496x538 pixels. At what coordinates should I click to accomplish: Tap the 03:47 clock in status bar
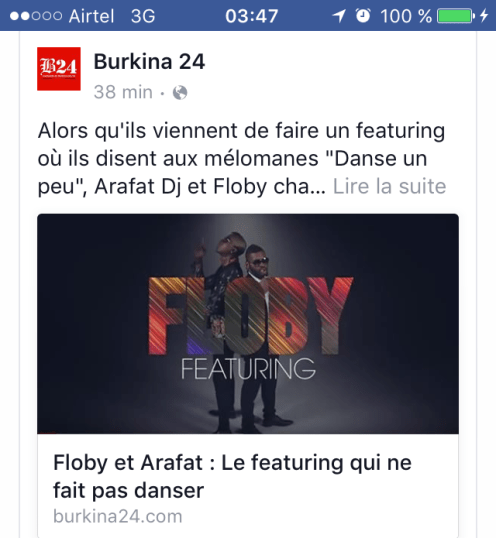point(251,16)
